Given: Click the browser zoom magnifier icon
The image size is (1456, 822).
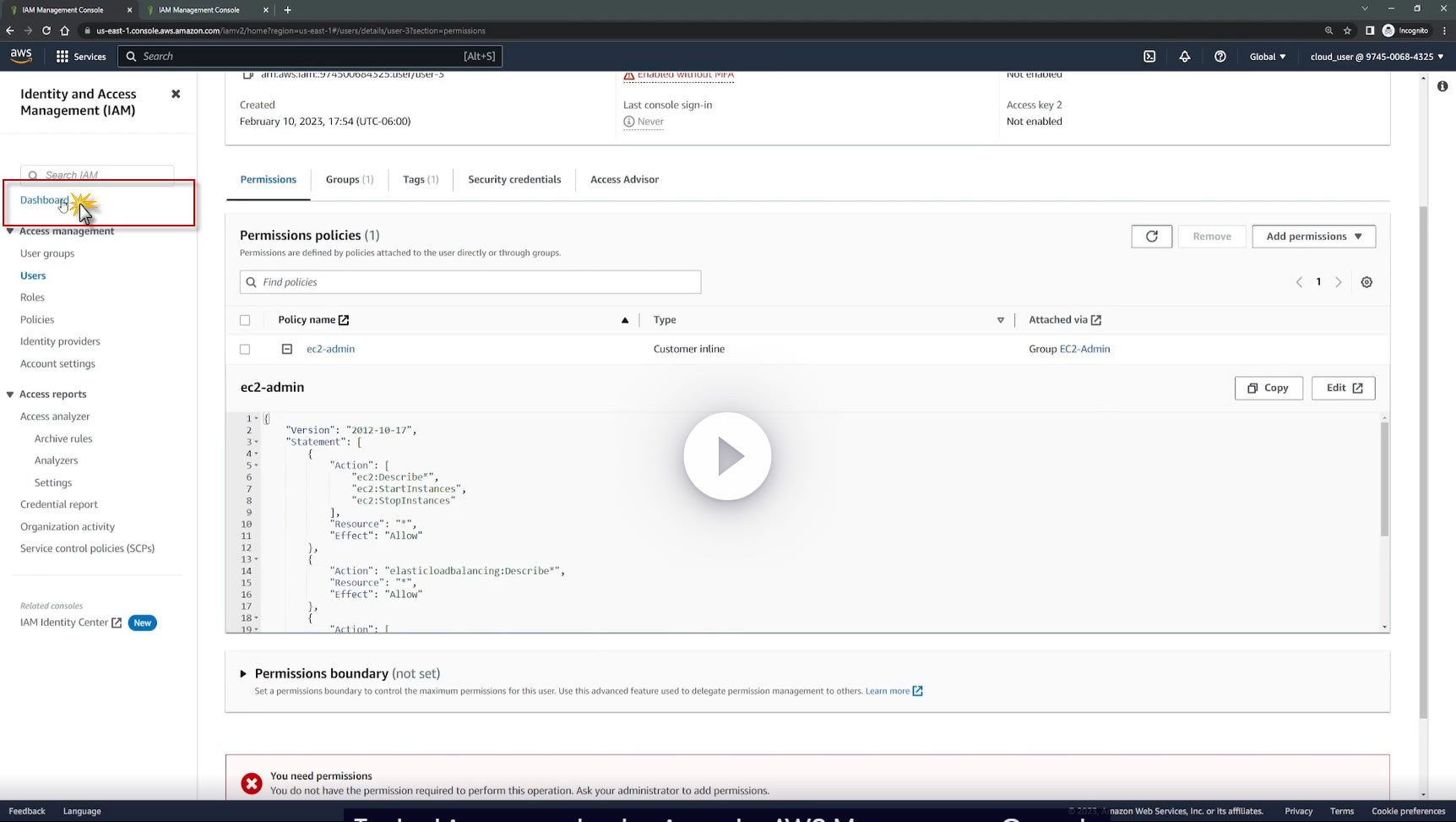Looking at the screenshot, I should click(x=1328, y=30).
